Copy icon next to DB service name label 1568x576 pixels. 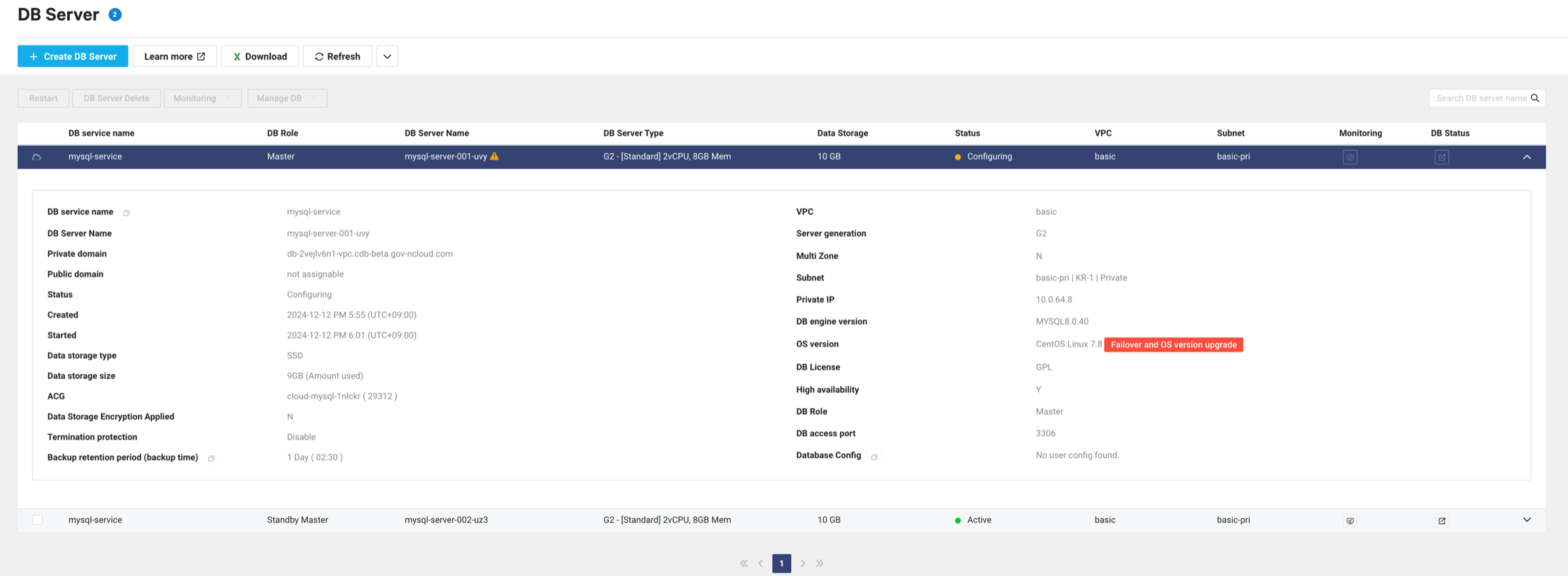coord(127,213)
